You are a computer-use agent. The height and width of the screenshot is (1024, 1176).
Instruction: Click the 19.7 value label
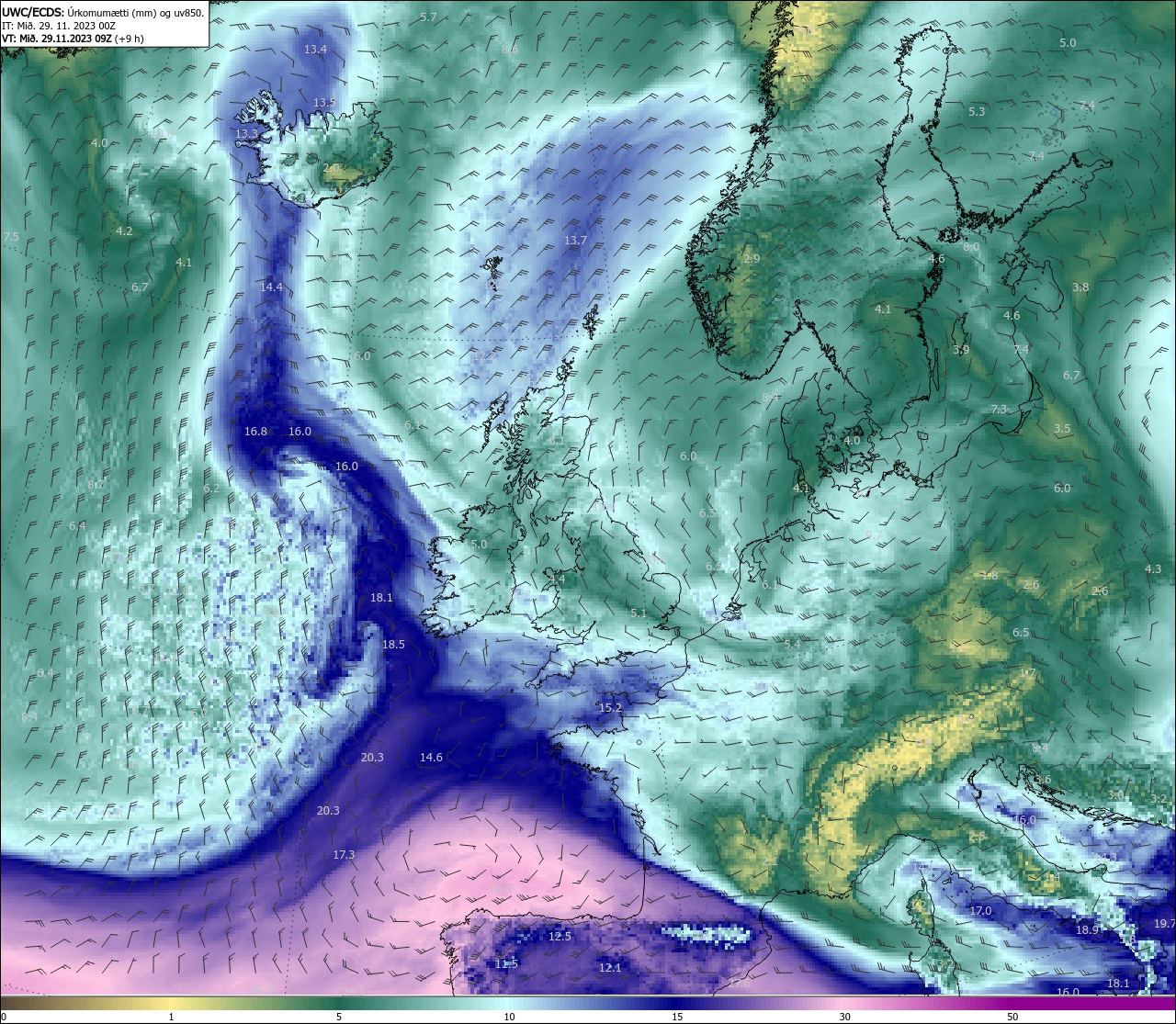pos(1164,923)
